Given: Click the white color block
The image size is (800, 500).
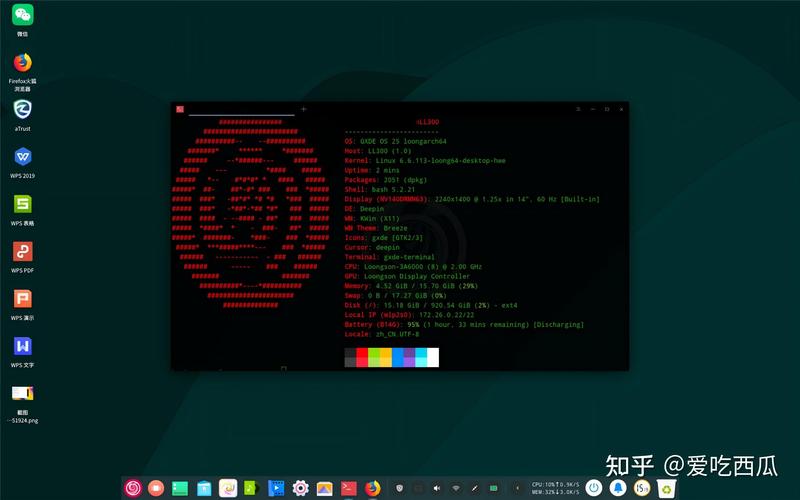Looking at the screenshot, I should pyautogui.click(x=433, y=357).
